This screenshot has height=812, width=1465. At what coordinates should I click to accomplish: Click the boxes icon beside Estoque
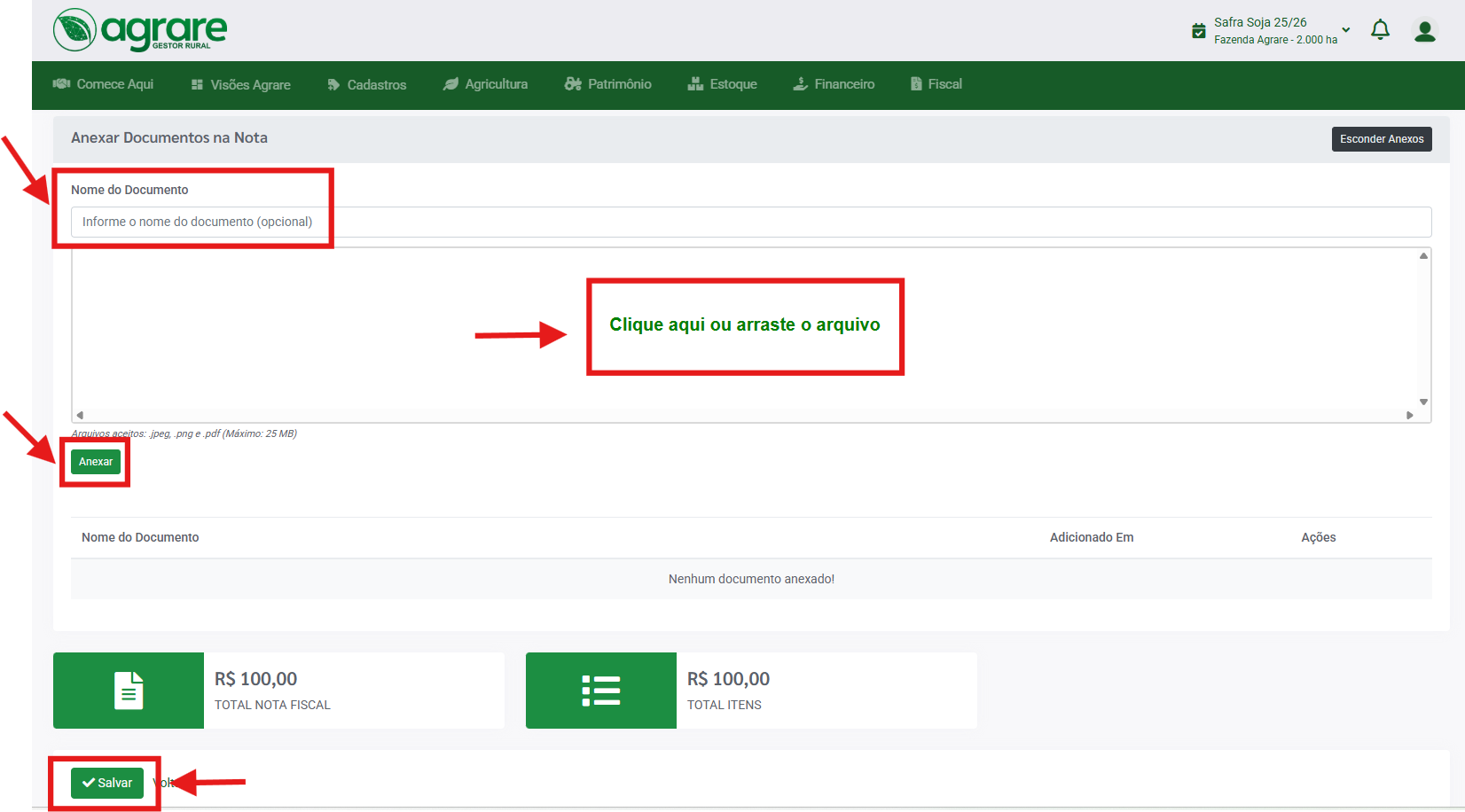tap(695, 83)
